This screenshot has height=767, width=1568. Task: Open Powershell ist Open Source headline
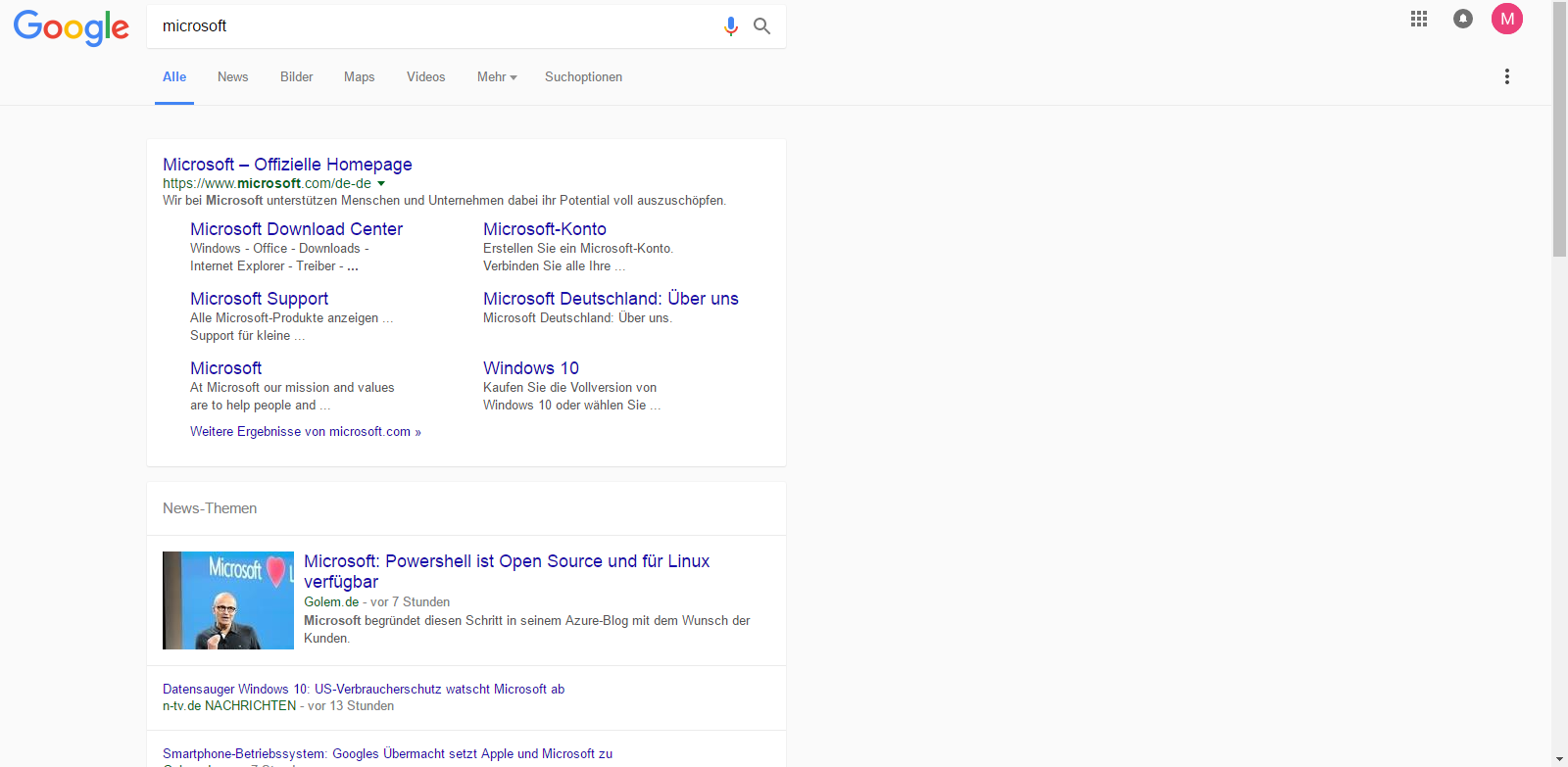[x=507, y=571]
